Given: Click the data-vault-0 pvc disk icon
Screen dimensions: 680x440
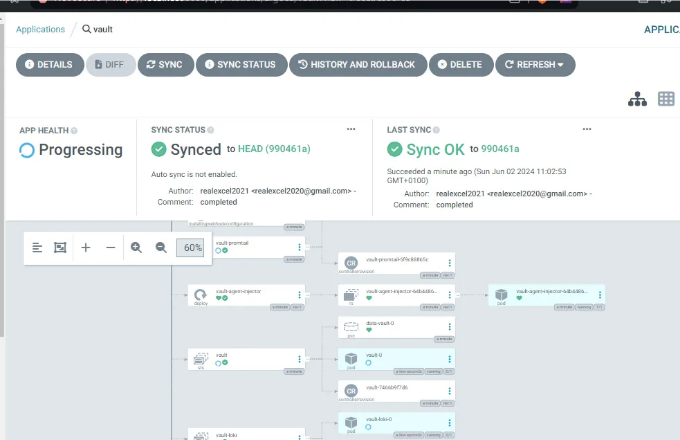Looking at the screenshot, I should (351, 326).
